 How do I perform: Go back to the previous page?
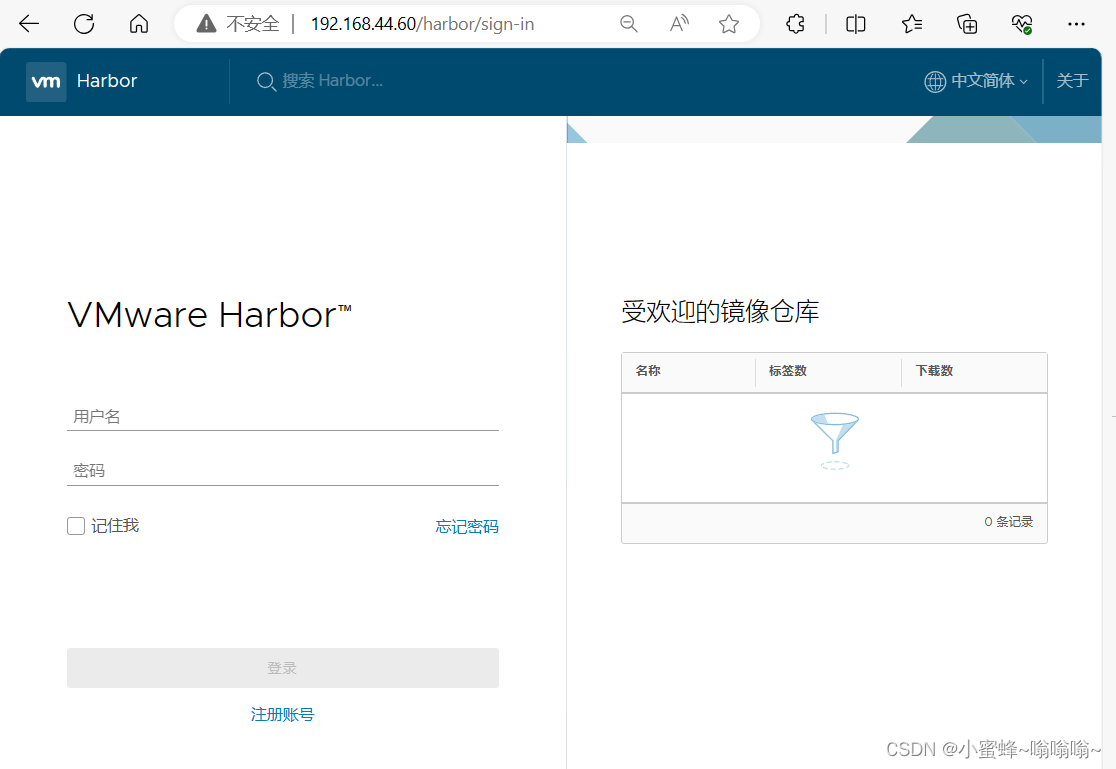[x=28, y=24]
